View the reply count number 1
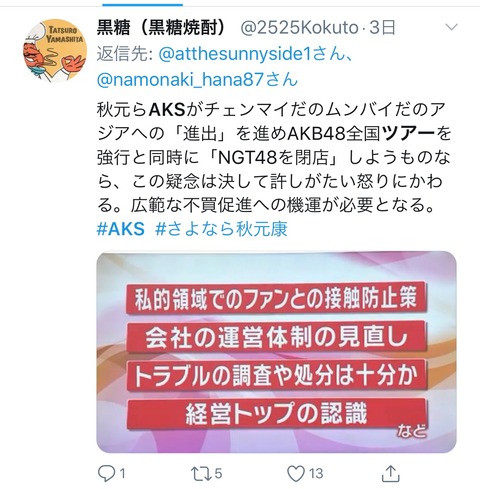The width and height of the screenshot is (480, 489). [x=122, y=474]
